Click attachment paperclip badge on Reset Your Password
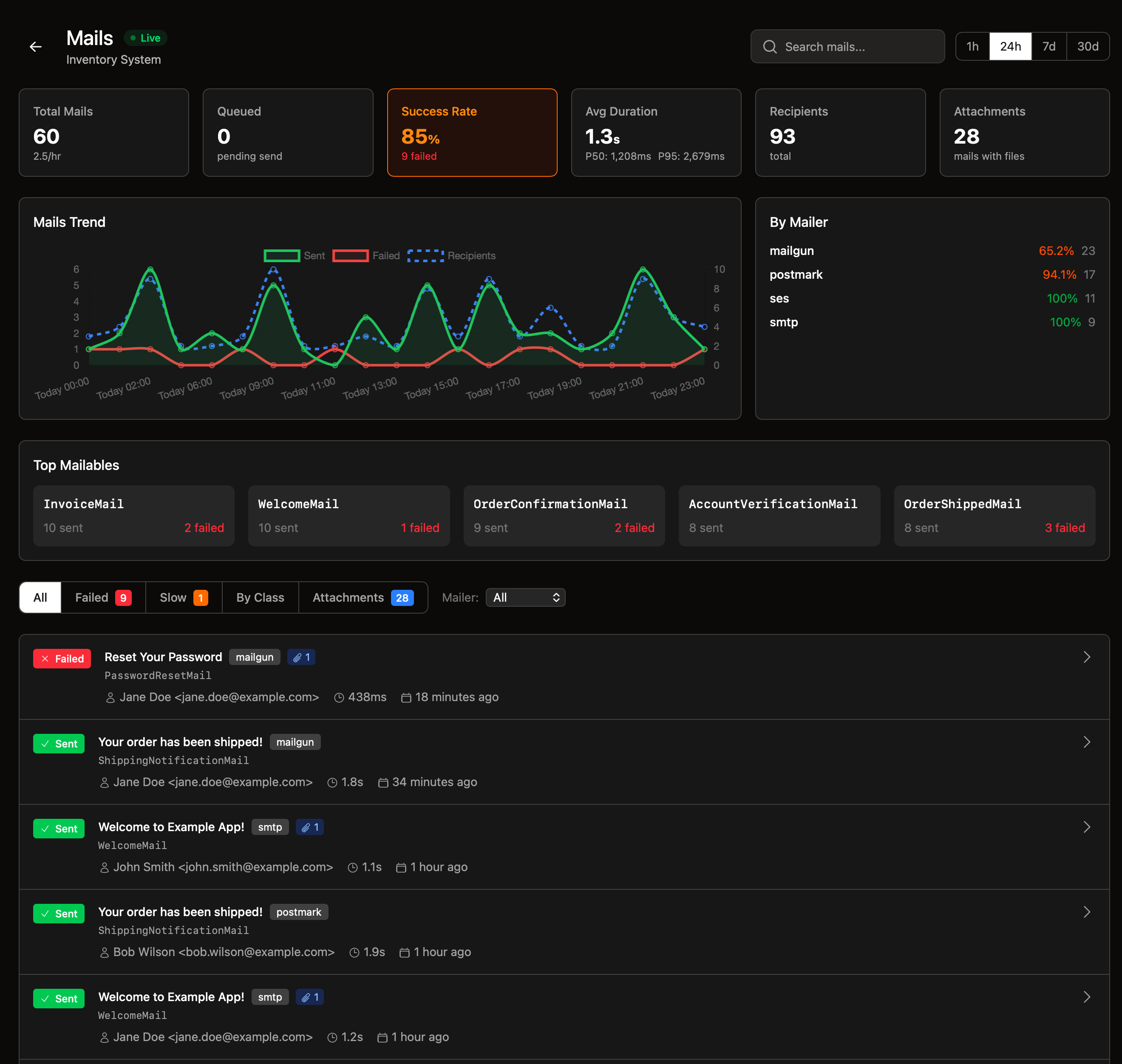 (301, 657)
